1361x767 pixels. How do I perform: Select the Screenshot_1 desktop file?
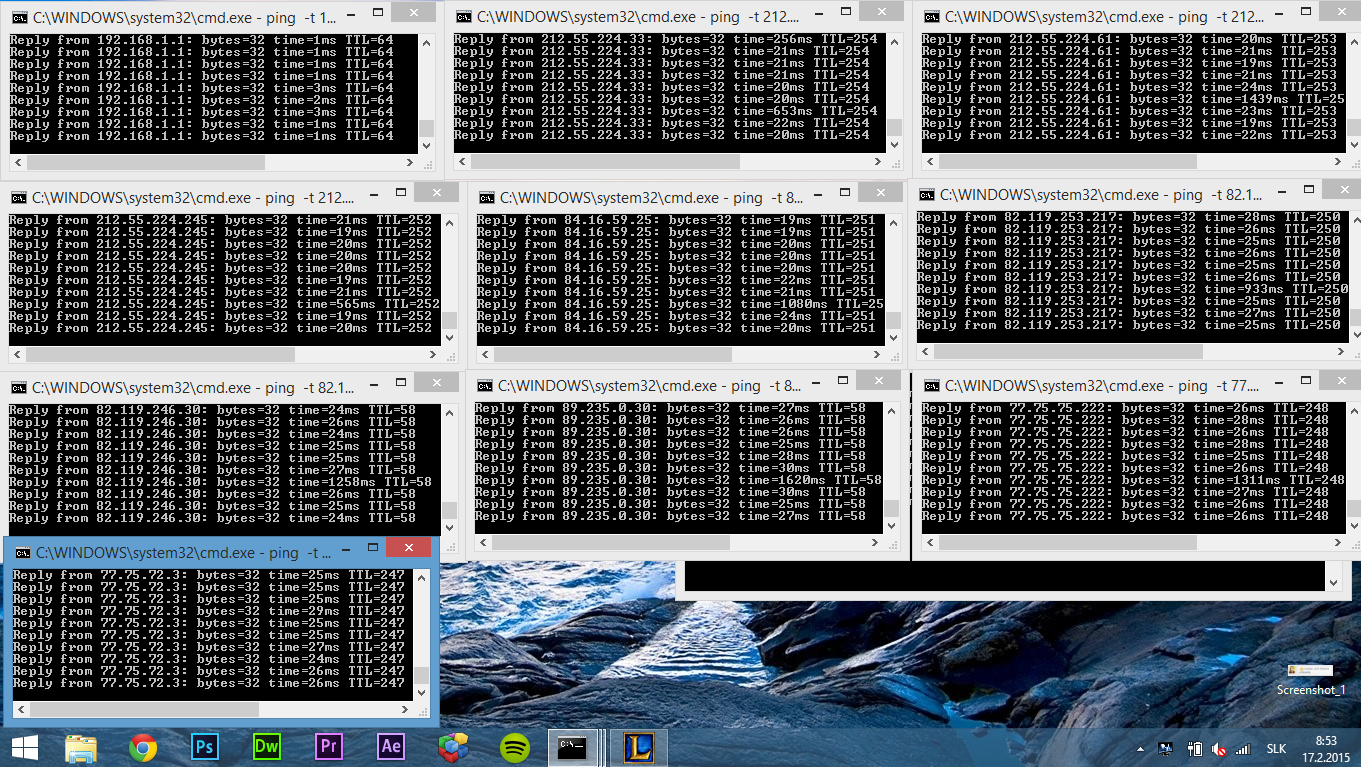coord(1310,678)
